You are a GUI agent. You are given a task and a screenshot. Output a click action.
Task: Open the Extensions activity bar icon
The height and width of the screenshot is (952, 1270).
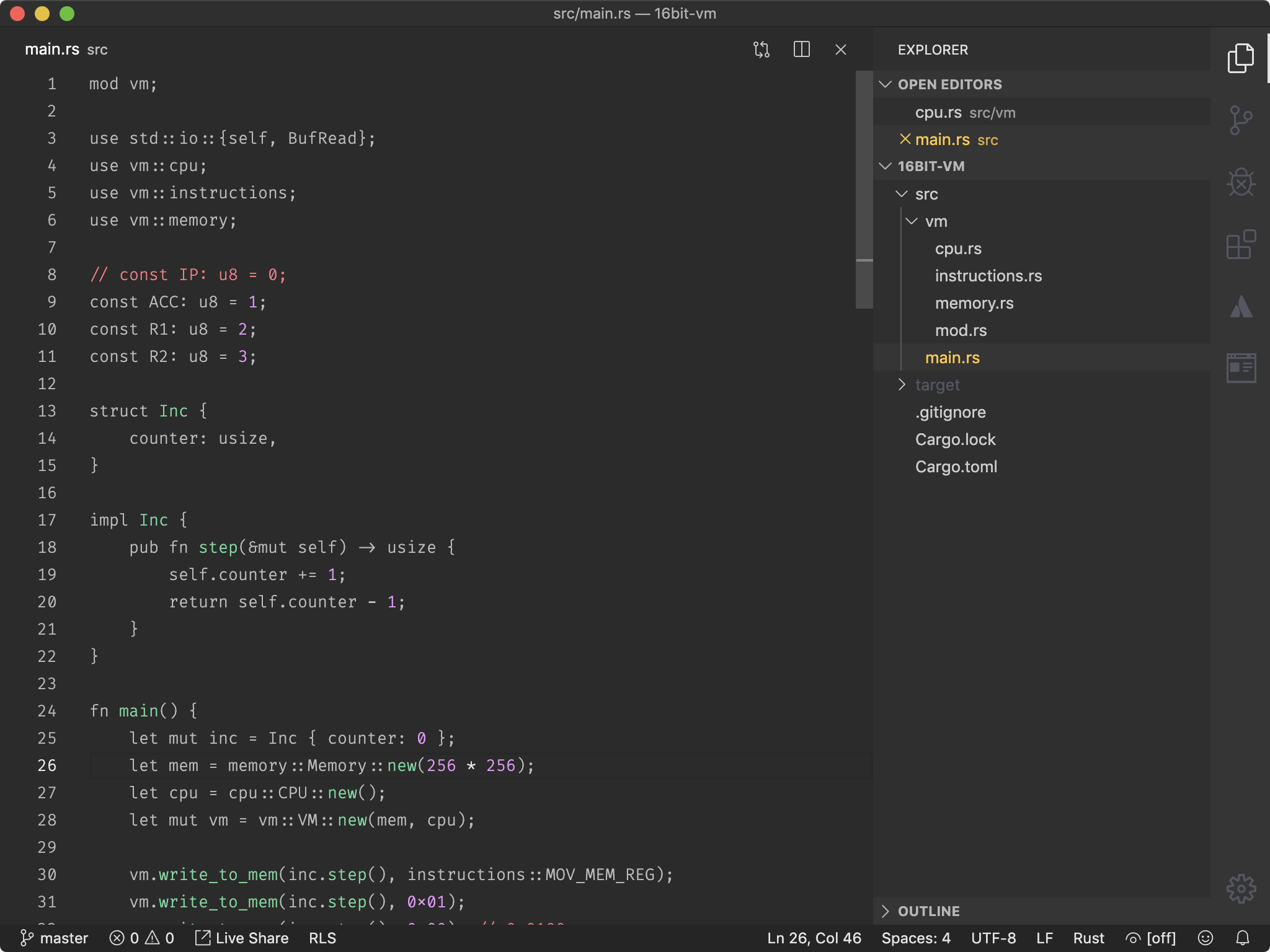point(1240,245)
